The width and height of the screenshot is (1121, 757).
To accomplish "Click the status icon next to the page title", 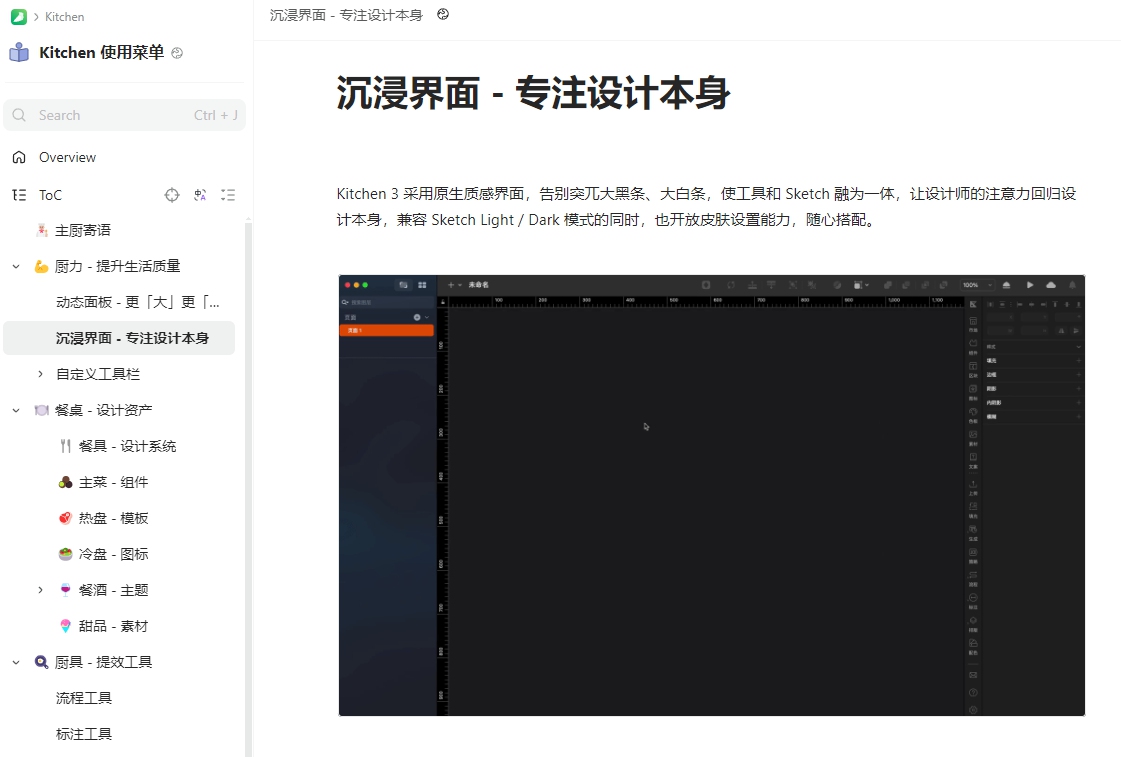I will pos(443,15).
